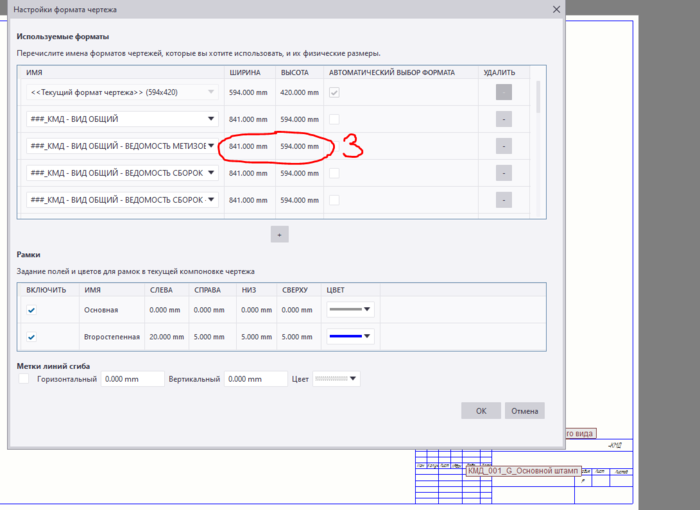Click the ОК button
The width and height of the screenshot is (700, 510).
[481, 411]
